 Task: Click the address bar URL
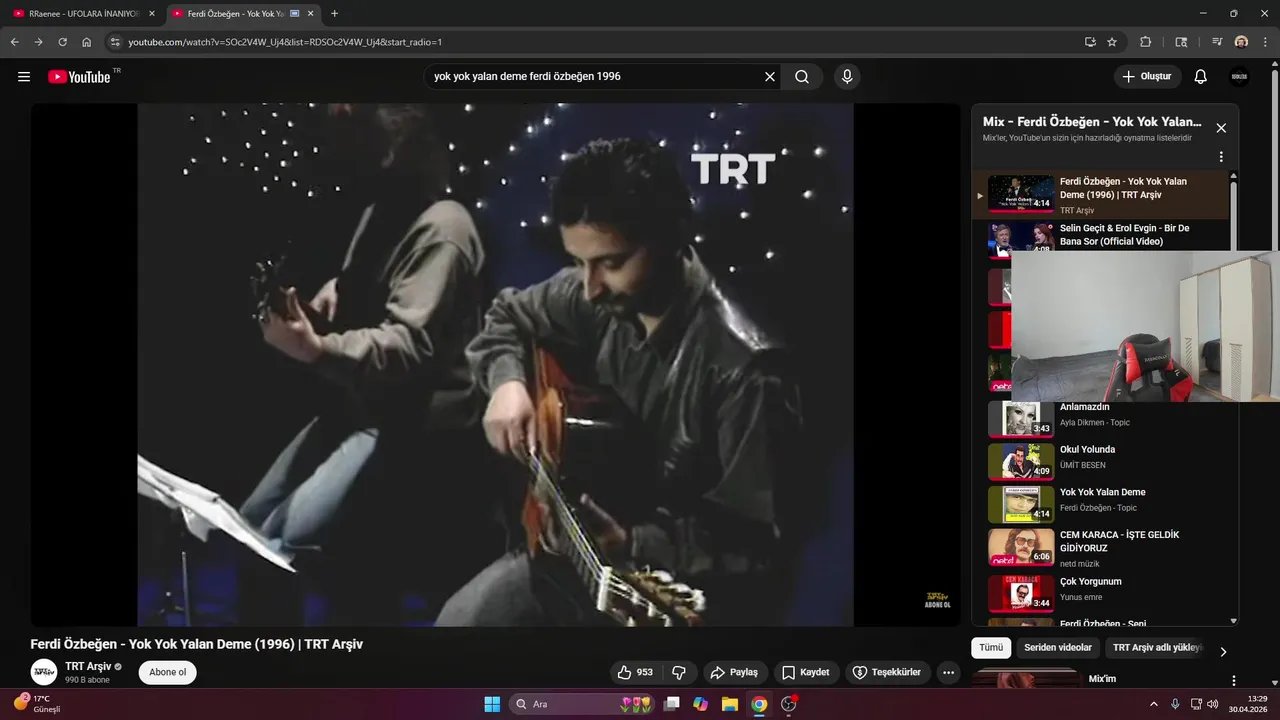pyautogui.click(x=285, y=42)
